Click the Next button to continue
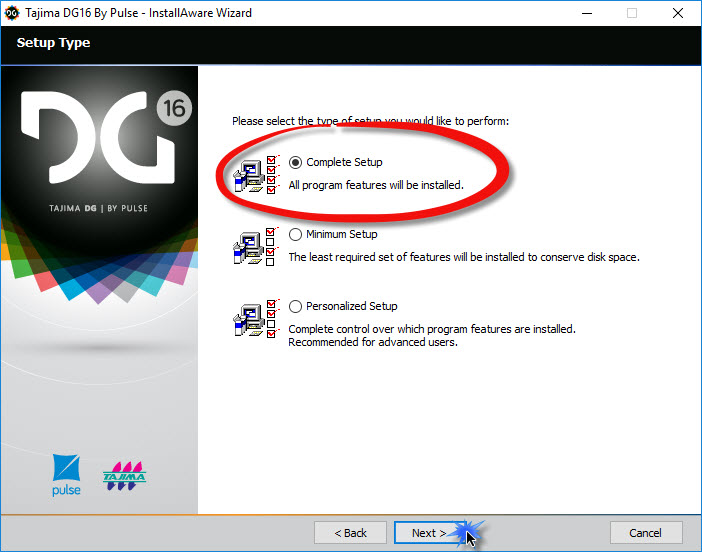The image size is (702, 552). [x=429, y=533]
